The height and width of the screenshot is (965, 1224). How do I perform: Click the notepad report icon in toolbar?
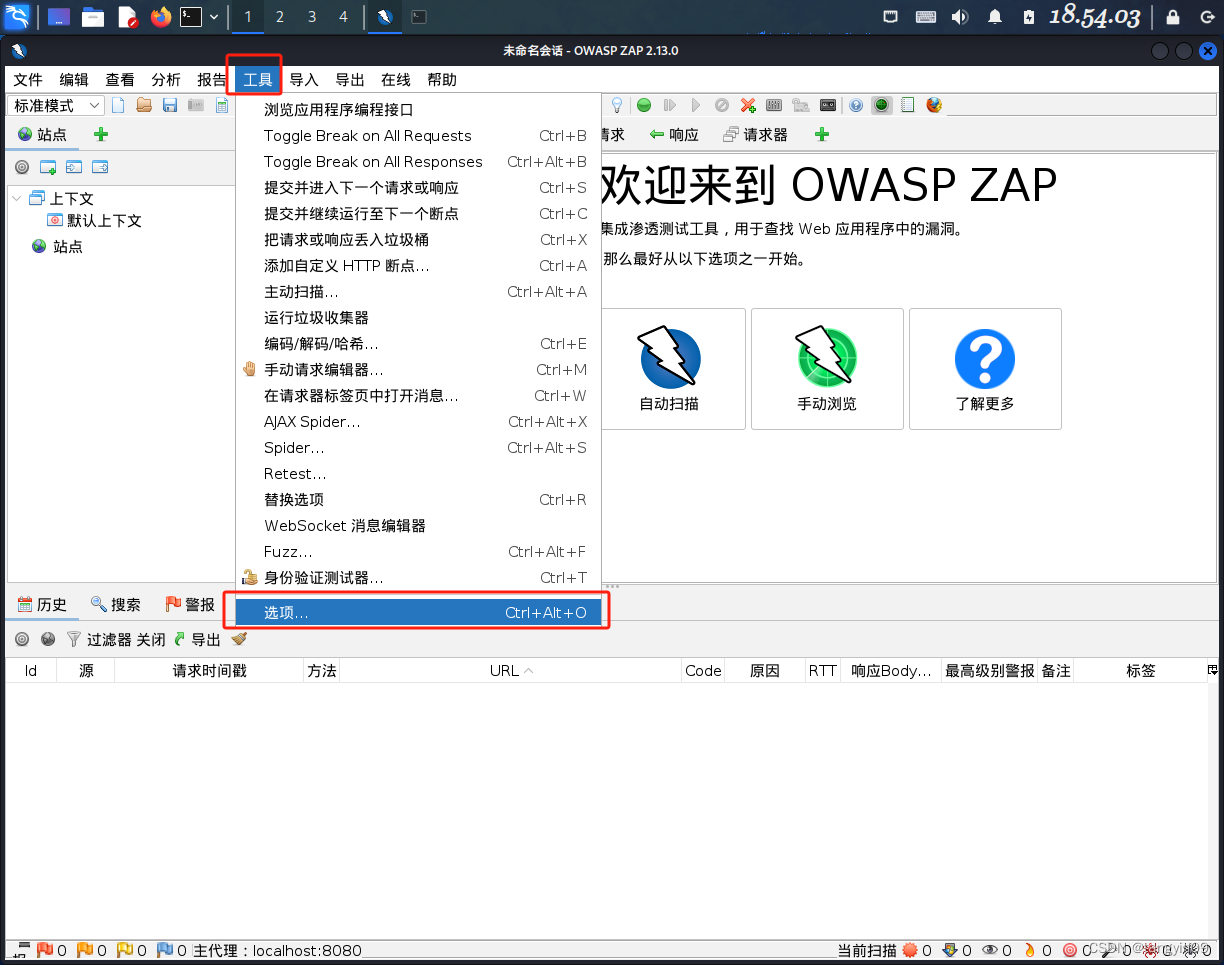908,105
